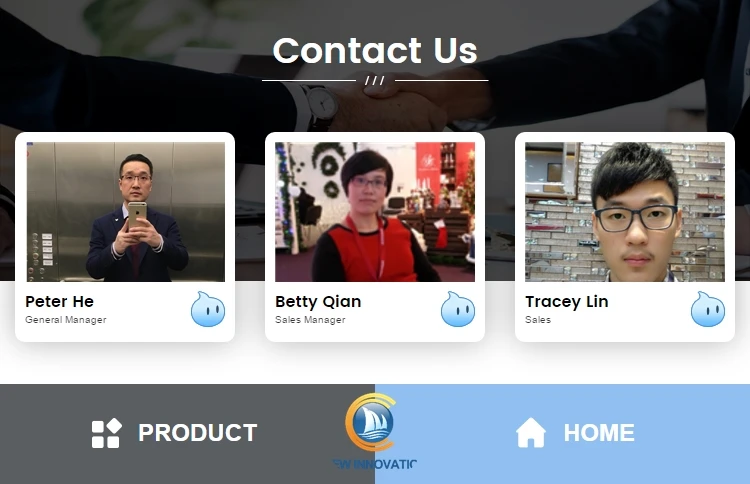The width and height of the screenshot is (750, 484).
Task: Click the chat icon beside Peter He
Action: [x=208, y=309]
